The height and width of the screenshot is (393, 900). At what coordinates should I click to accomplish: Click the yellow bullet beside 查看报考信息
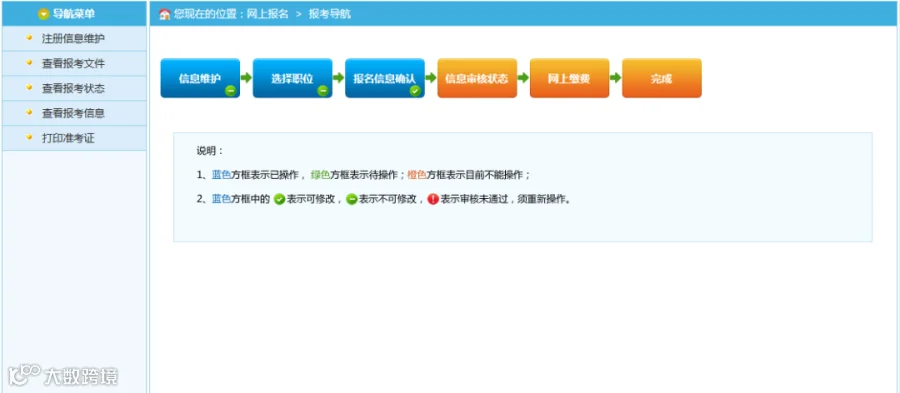point(29,112)
